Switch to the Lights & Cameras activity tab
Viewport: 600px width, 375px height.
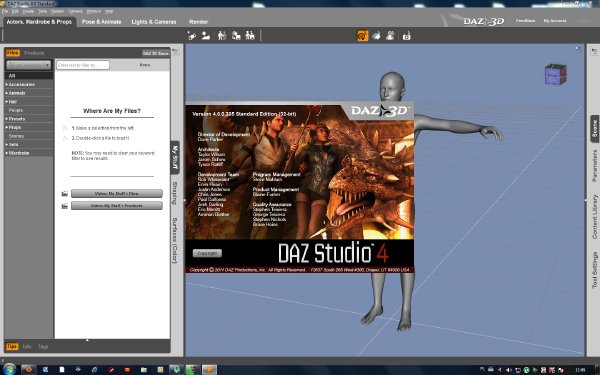click(154, 22)
